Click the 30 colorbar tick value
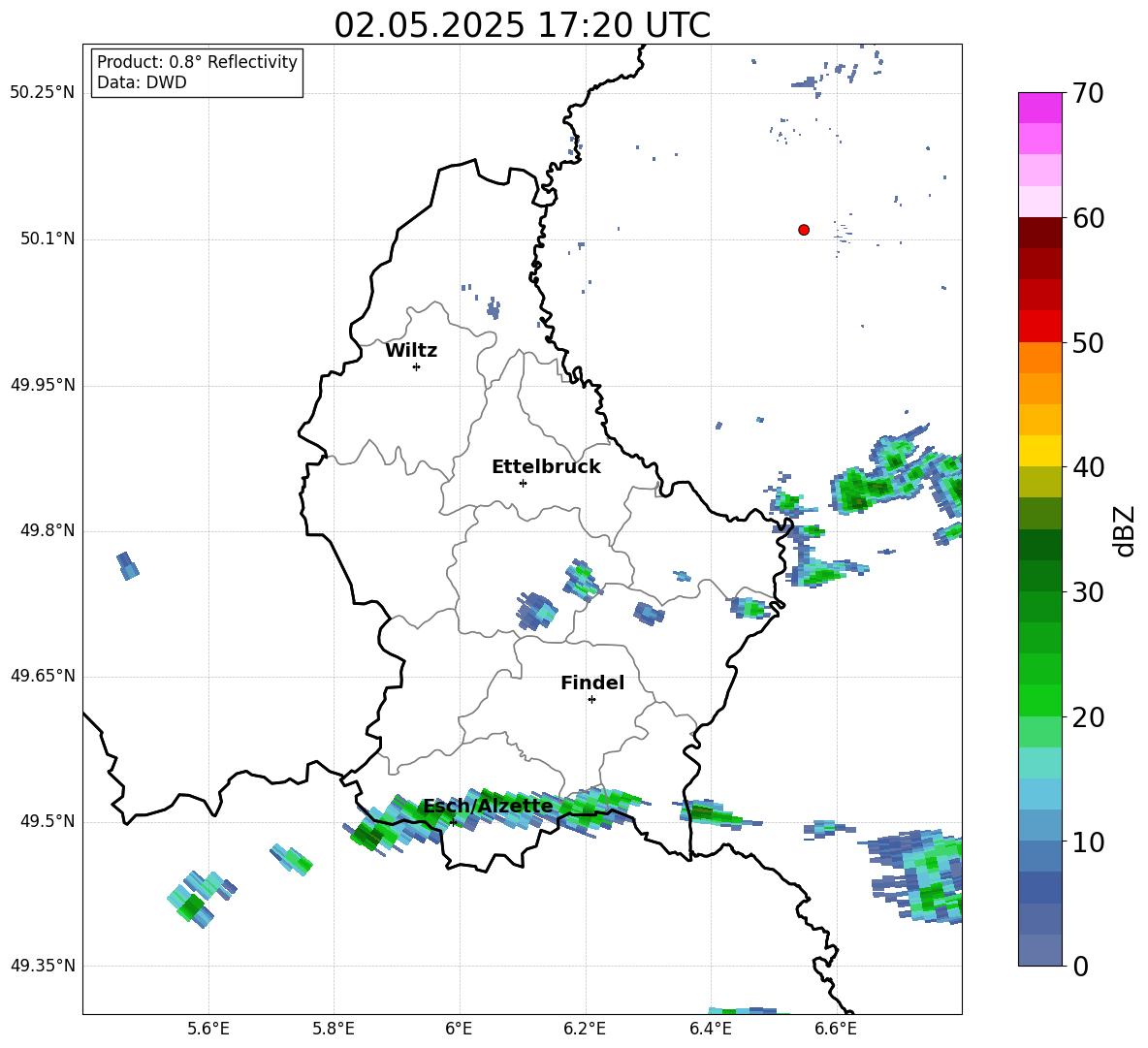Viewport: 1148px width, 1048px height. [x=1088, y=592]
